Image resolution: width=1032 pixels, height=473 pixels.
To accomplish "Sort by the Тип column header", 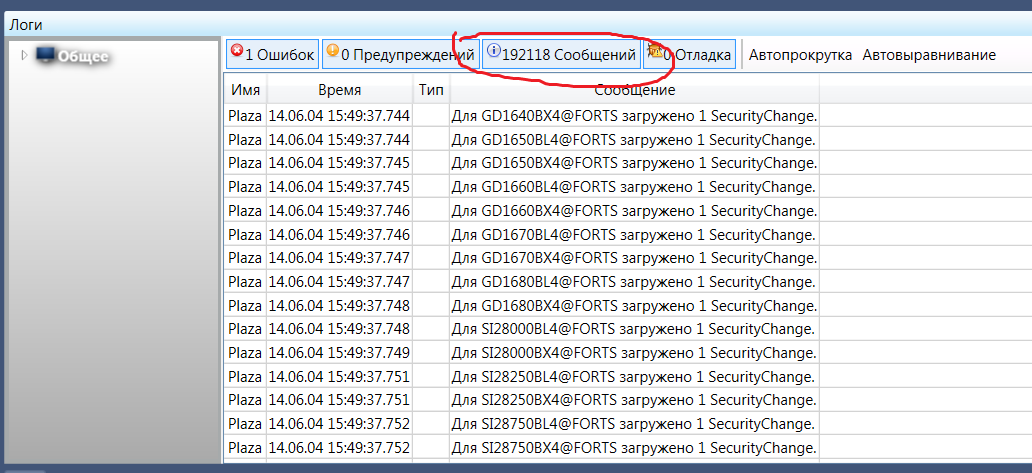I will pos(431,90).
